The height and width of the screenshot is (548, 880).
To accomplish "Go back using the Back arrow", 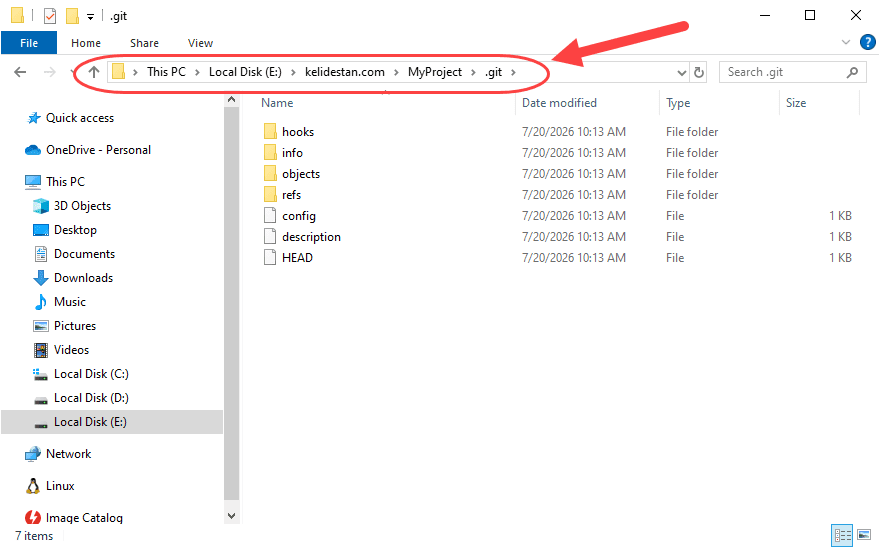I will click(x=20, y=72).
